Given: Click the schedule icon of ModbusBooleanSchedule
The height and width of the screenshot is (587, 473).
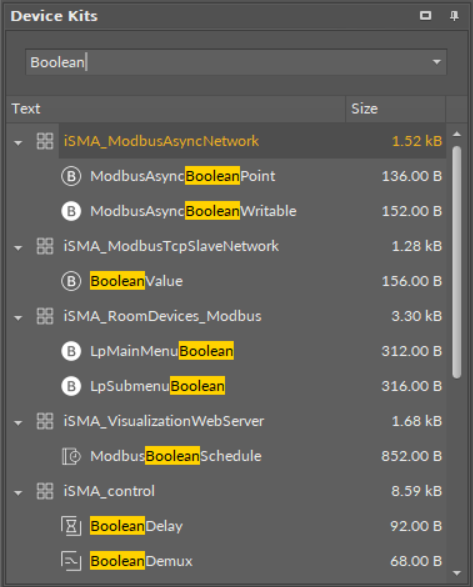Looking at the screenshot, I should (x=71, y=456).
